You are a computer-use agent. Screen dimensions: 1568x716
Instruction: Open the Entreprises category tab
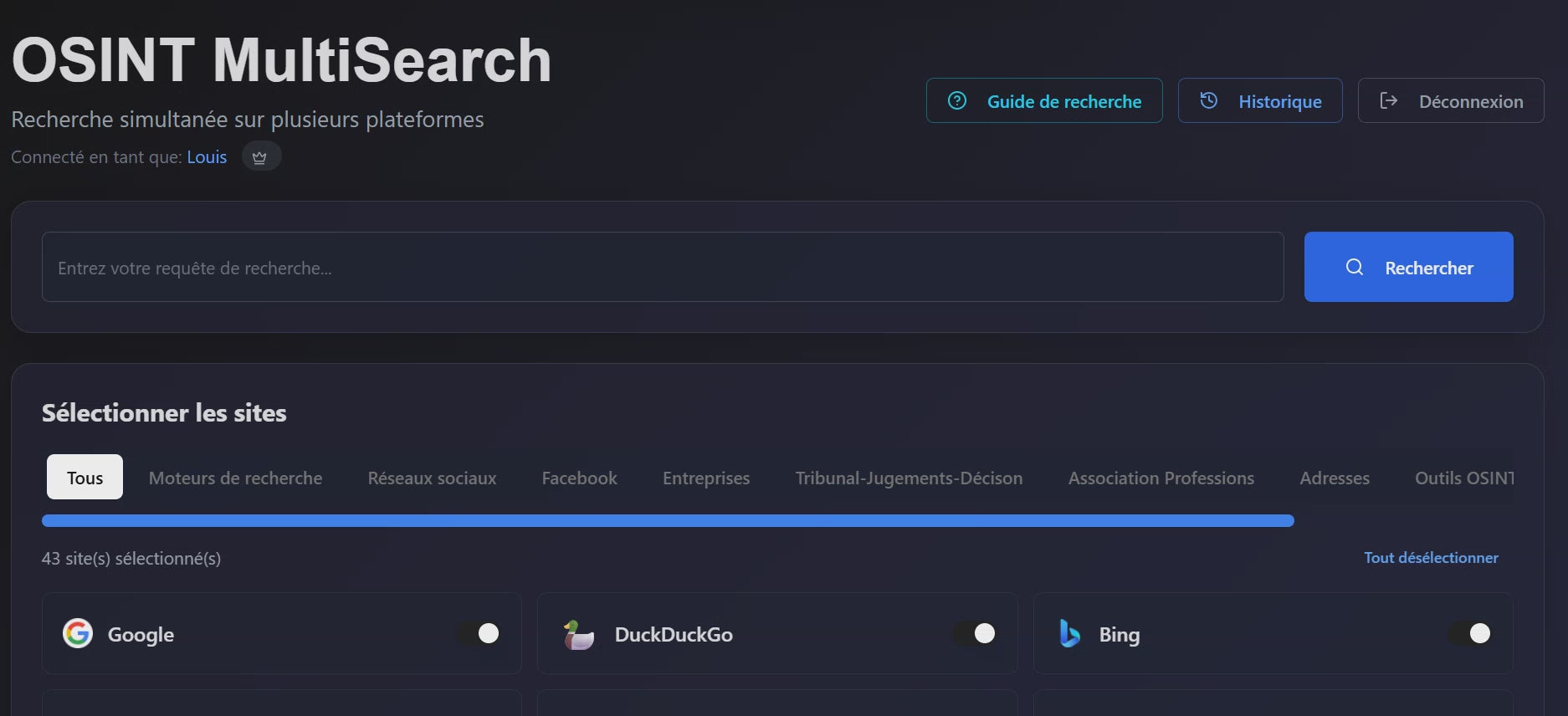tap(705, 478)
